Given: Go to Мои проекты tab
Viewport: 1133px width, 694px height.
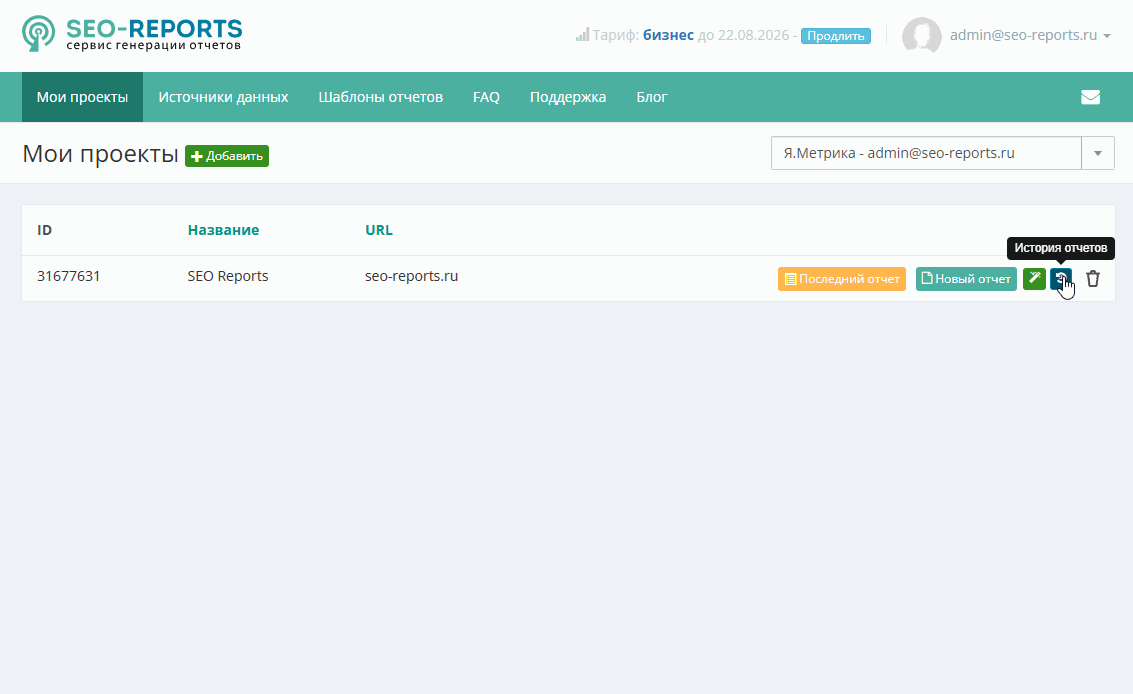Looking at the screenshot, I should tap(82, 97).
